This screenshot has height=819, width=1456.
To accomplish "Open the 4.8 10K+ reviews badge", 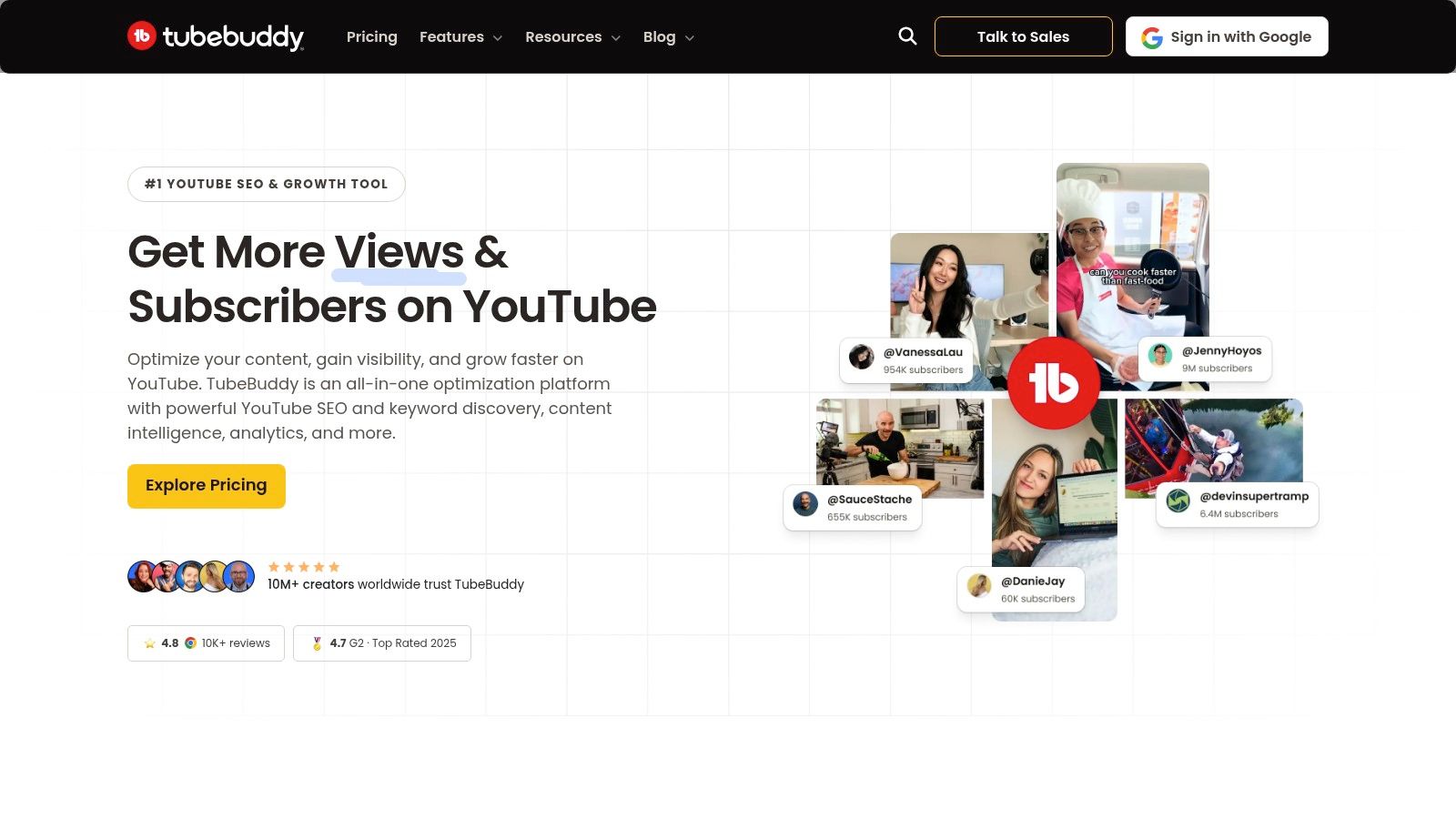I will [x=206, y=643].
